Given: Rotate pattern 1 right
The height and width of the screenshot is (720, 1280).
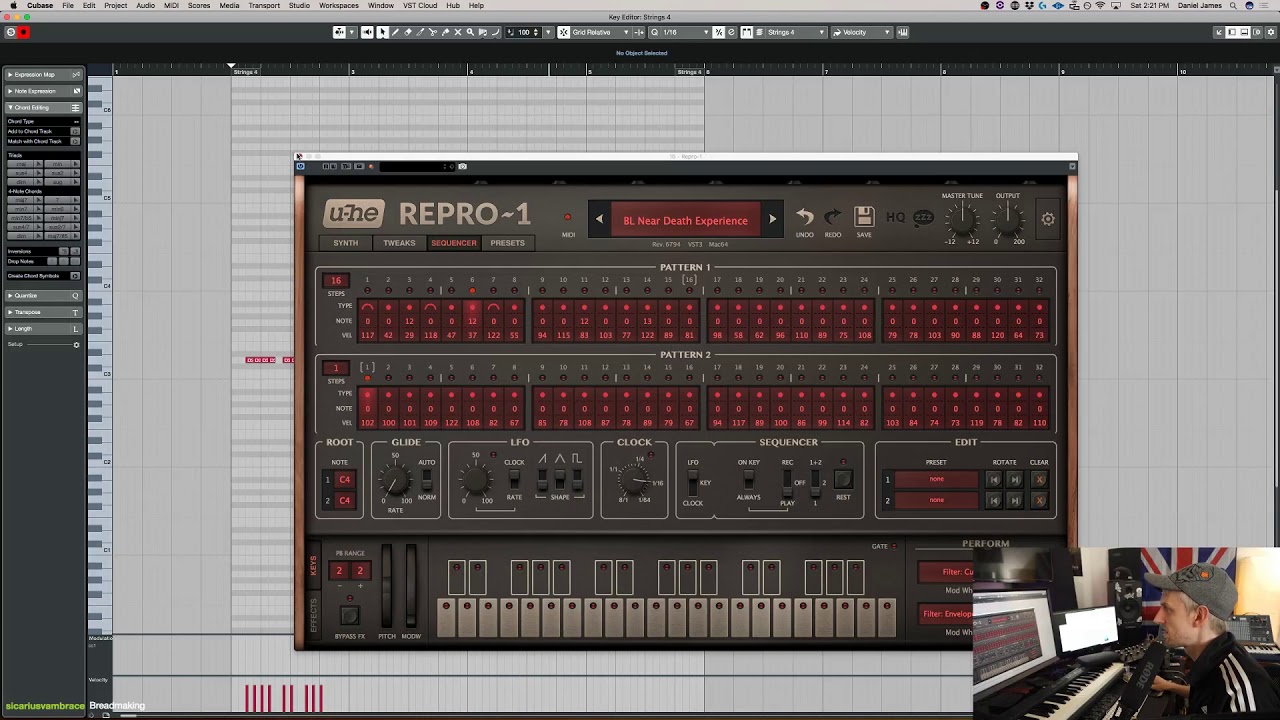Looking at the screenshot, I should (1015, 480).
